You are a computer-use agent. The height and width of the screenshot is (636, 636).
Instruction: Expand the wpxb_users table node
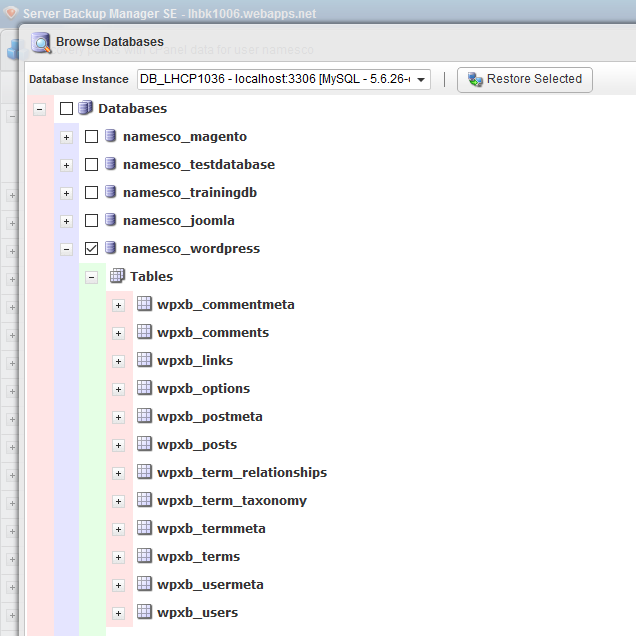(118, 613)
